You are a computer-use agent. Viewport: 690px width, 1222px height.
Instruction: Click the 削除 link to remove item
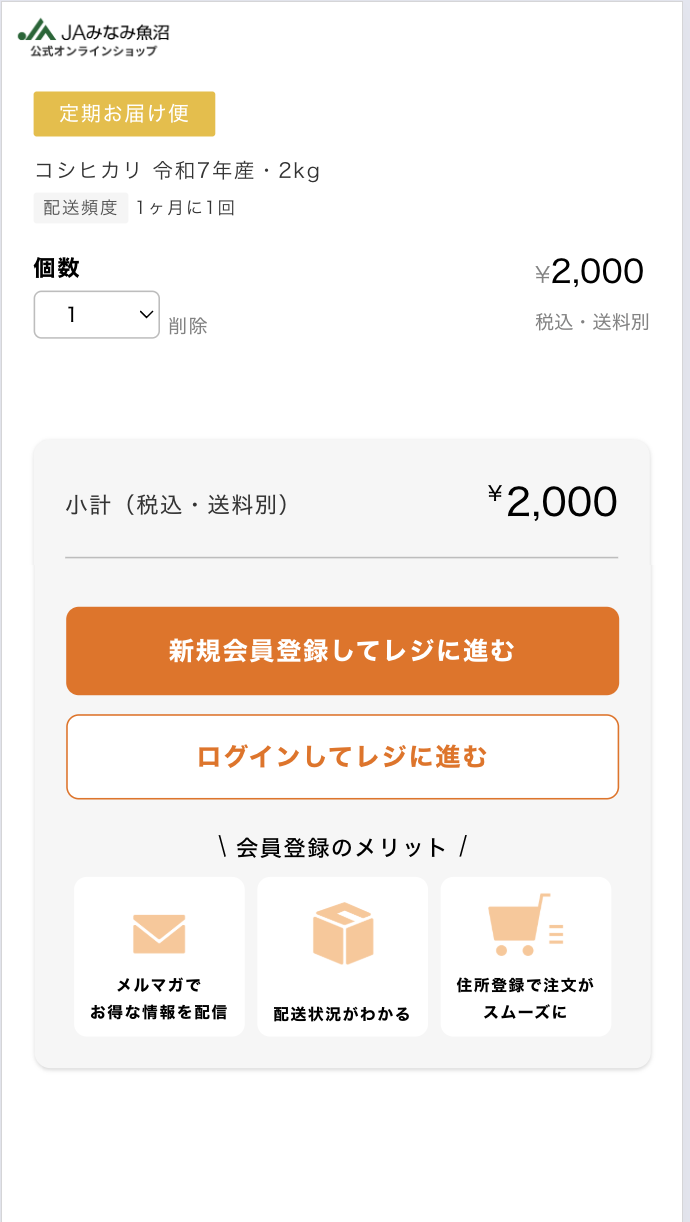click(191, 326)
